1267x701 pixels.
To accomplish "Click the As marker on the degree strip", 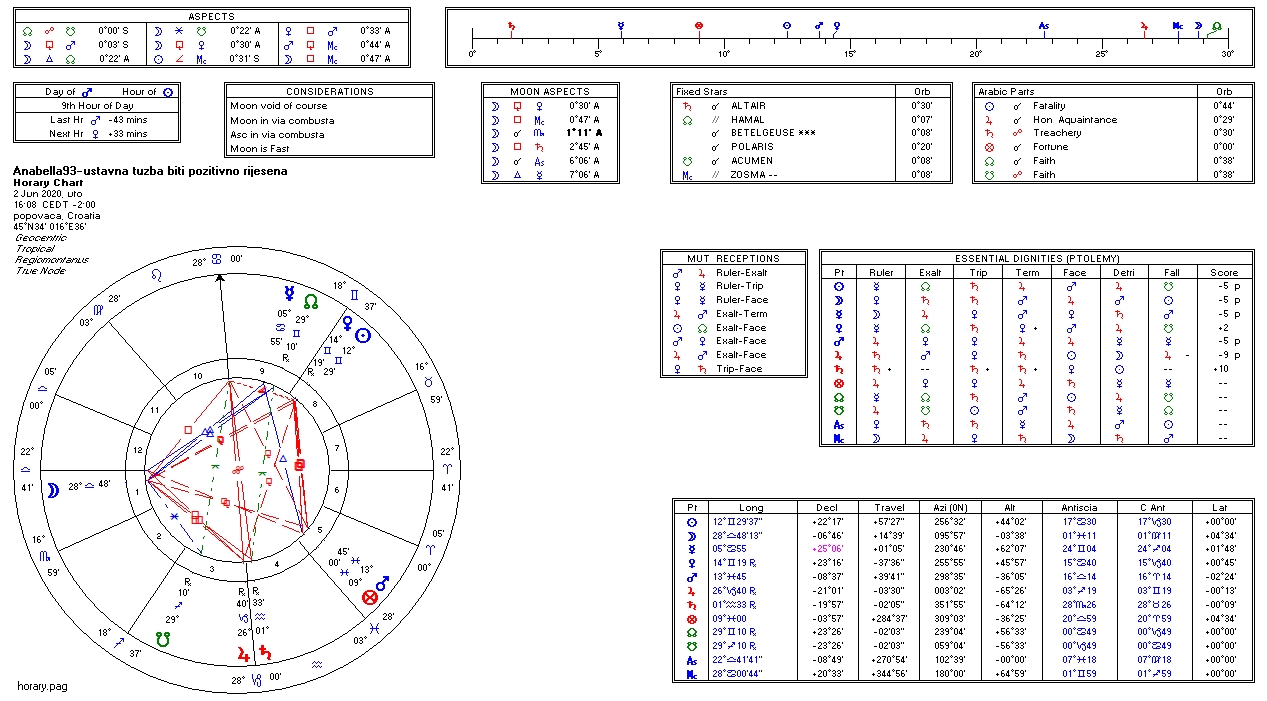I will [1044, 25].
